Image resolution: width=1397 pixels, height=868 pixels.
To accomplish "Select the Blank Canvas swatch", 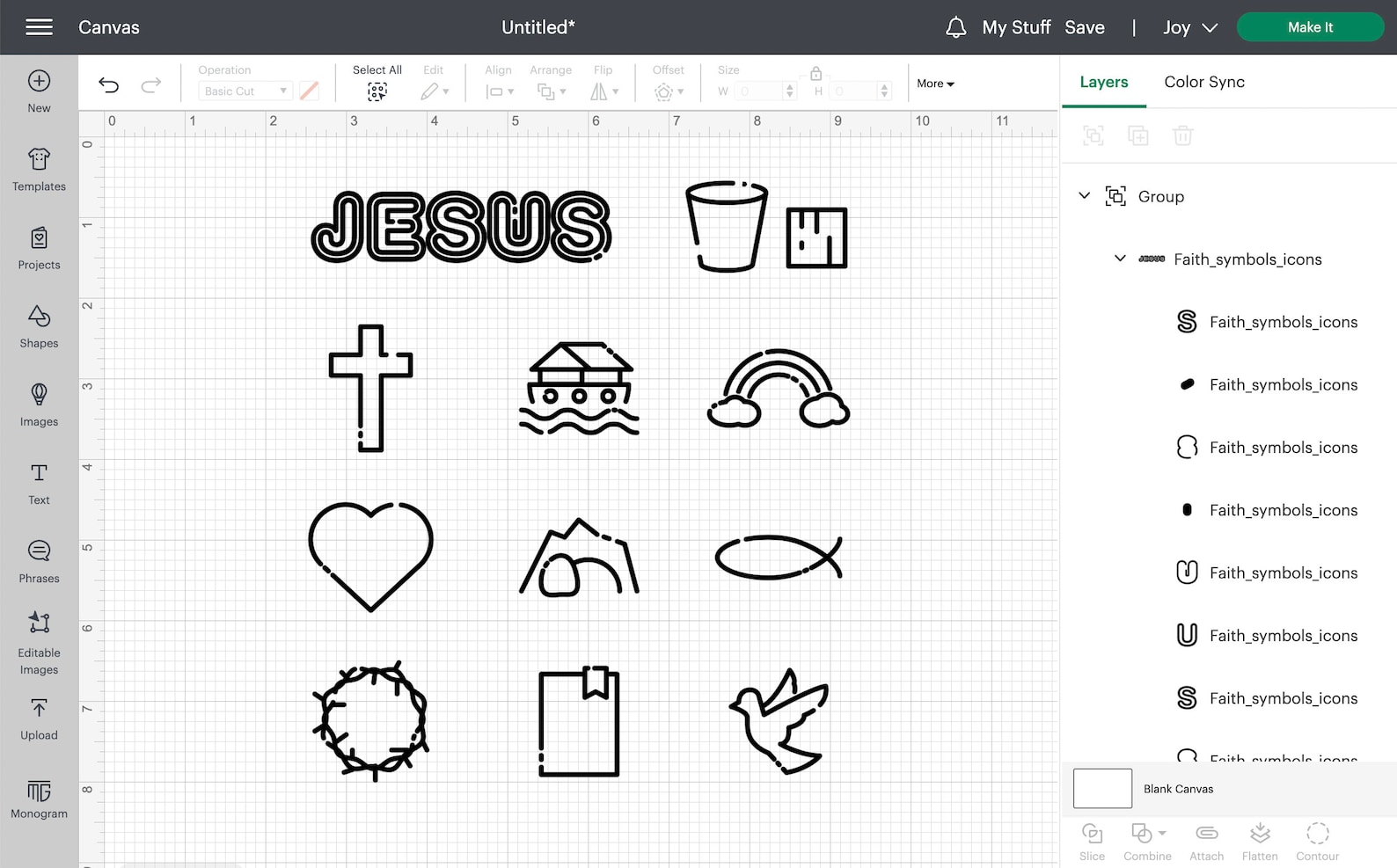I will click(1102, 788).
